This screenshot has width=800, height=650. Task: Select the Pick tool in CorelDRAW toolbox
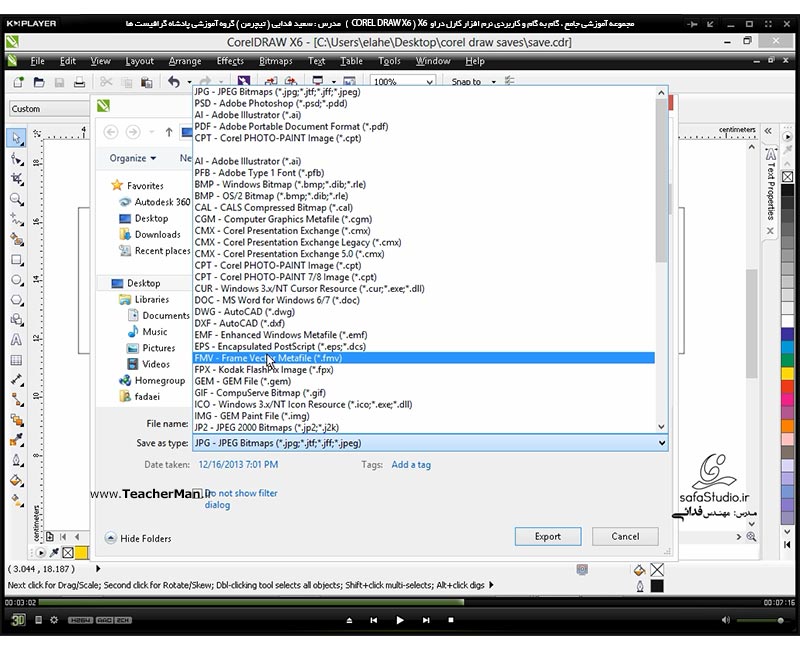click(x=16, y=138)
